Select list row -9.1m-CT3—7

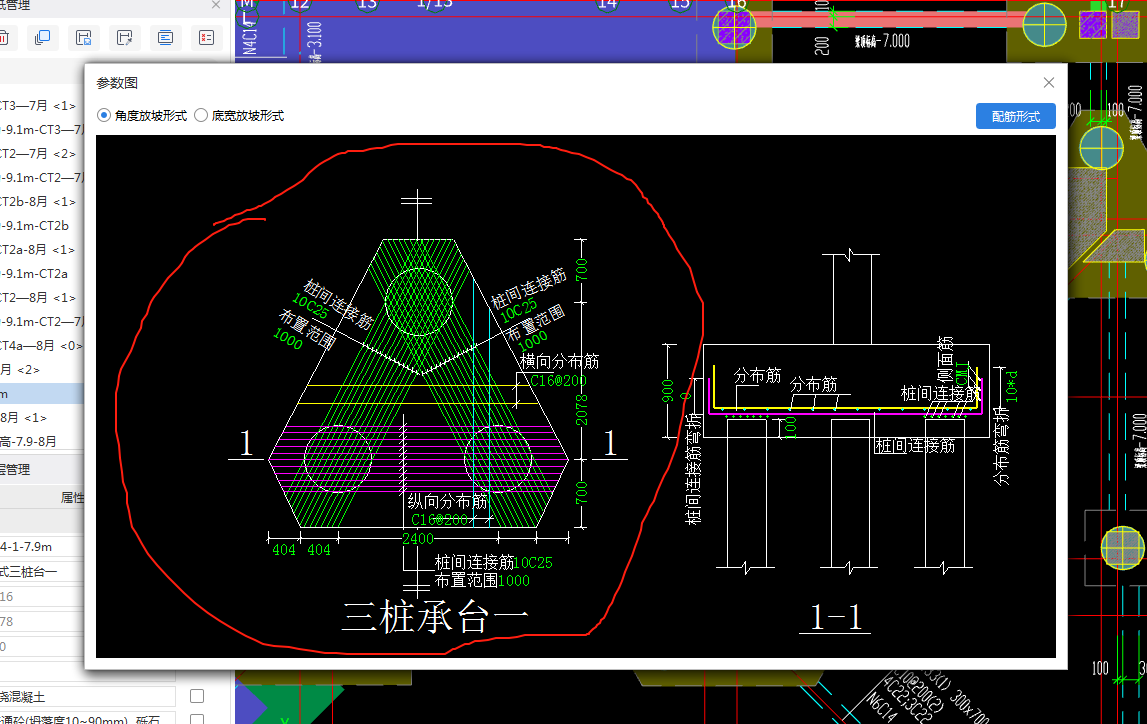pyautogui.click(x=42, y=129)
